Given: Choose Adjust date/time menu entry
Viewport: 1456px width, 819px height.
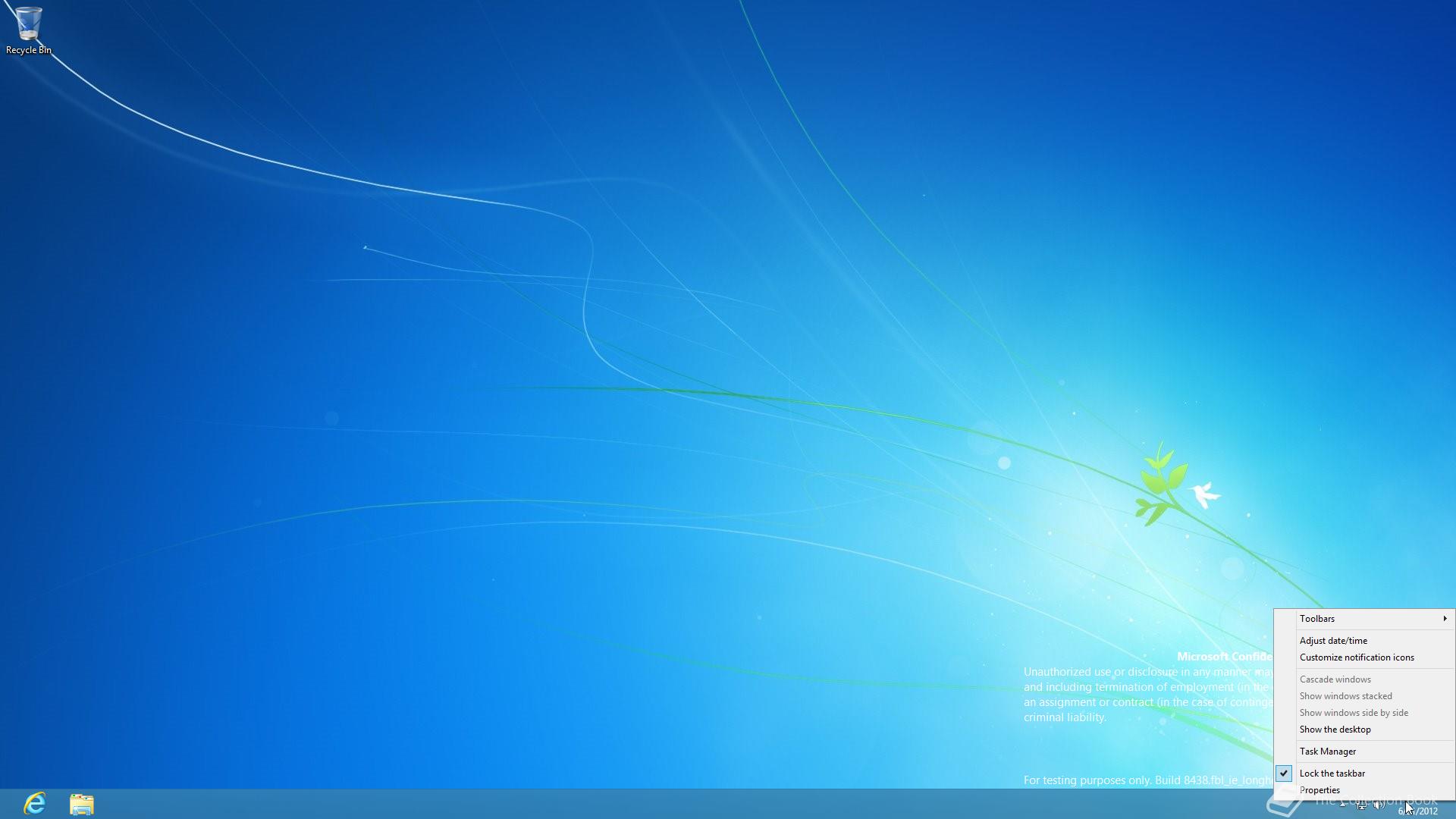Looking at the screenshot, I should coord(1333,641).
